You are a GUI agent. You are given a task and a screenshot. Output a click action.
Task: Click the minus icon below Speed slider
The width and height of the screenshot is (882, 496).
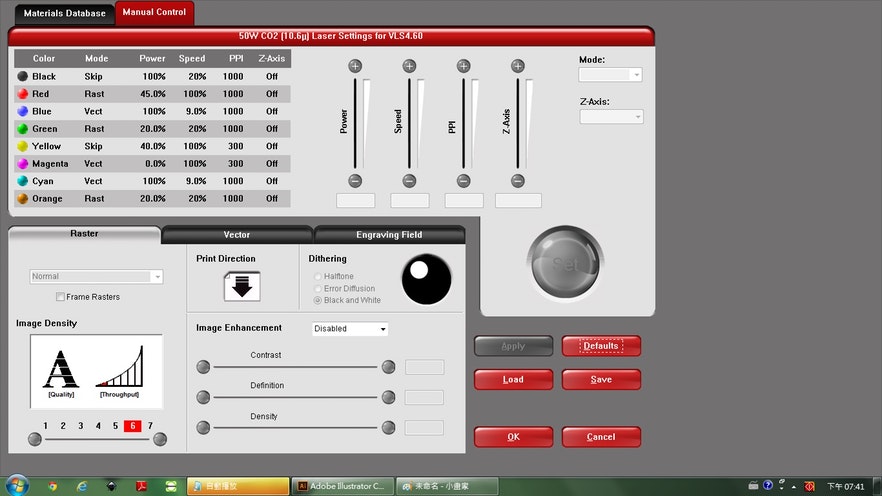(409, 181)
